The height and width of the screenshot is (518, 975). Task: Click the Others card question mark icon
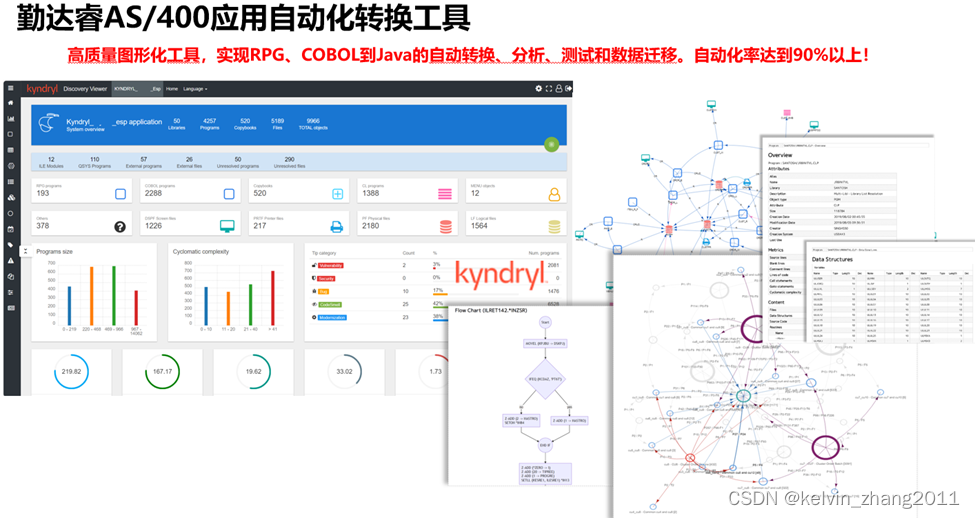coord(120,227)
